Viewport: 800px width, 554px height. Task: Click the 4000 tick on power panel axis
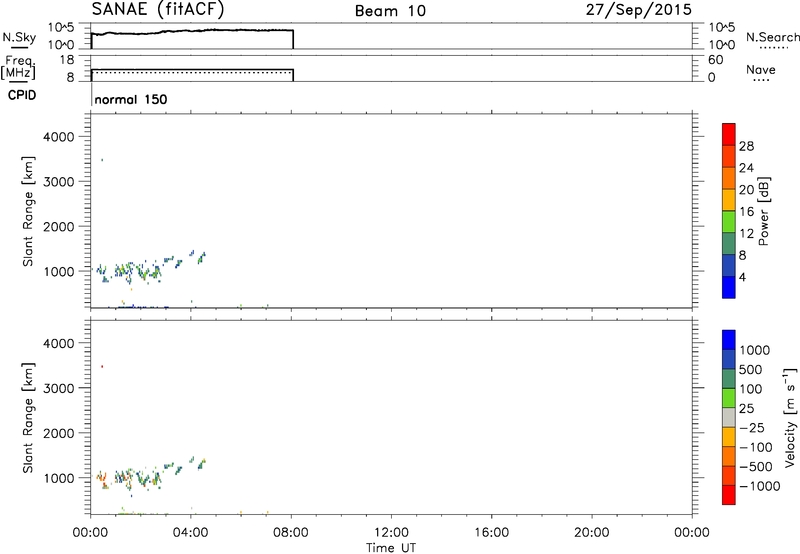coord(59,137)
